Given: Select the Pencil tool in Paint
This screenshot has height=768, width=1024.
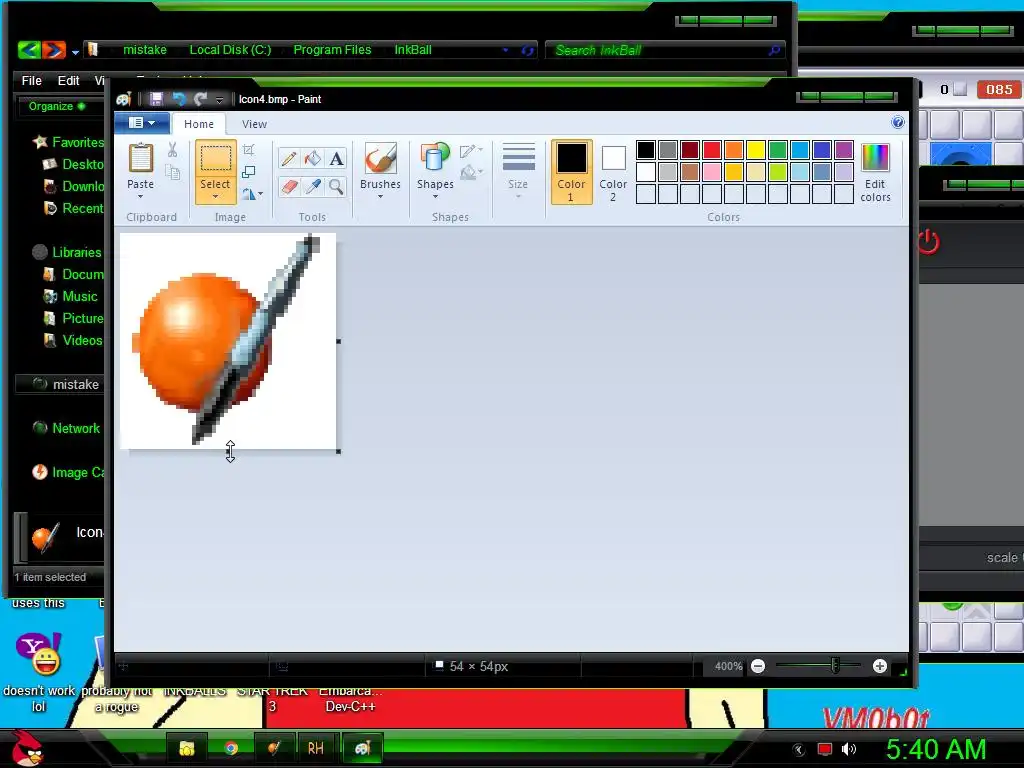Looking at the screenshot, I should [x=288, y=159].
